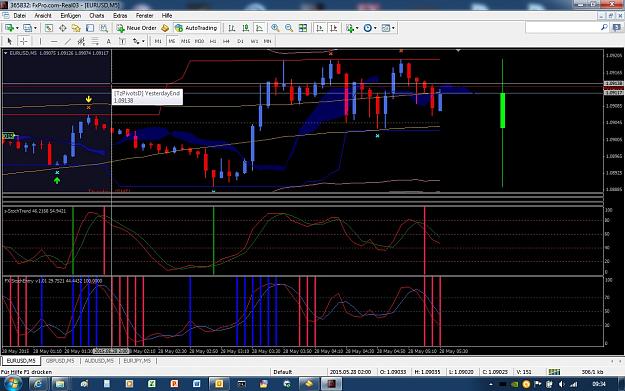Image resolution: width=625 pixels, height=391 pixels.
Task: Open the Einfügen menu
Action: [71, 16]
